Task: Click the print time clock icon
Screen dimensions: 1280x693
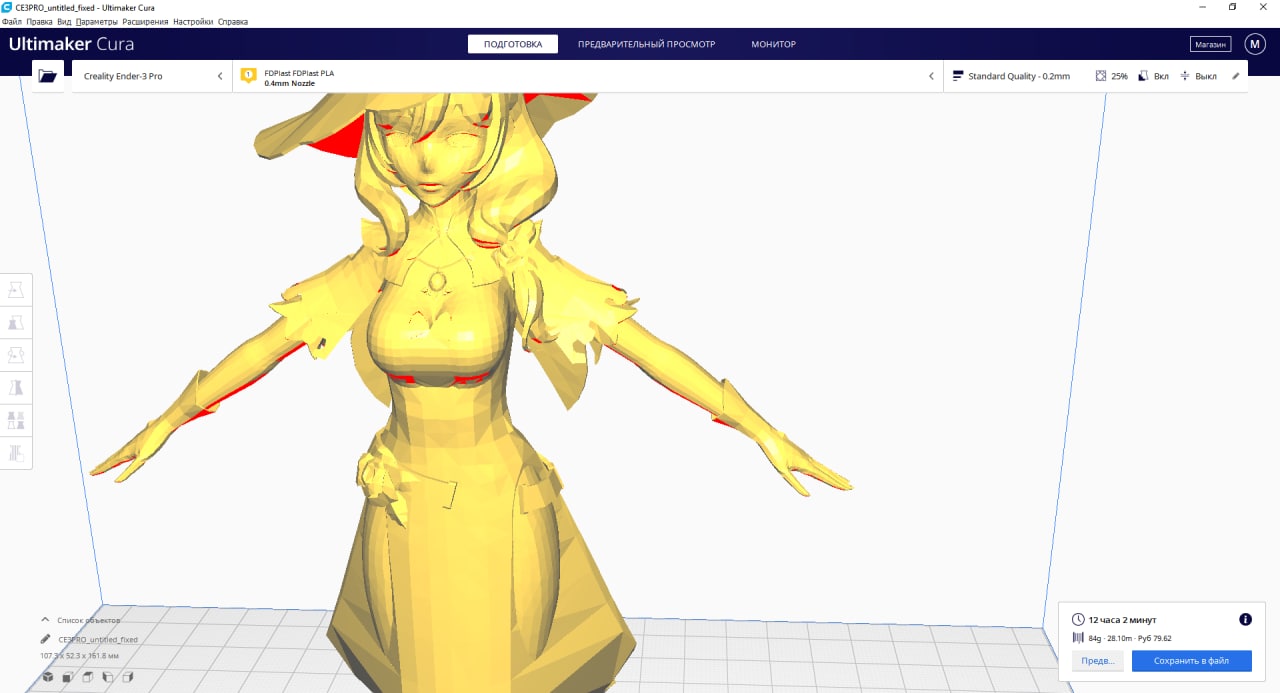Action: click(1078, 620)
